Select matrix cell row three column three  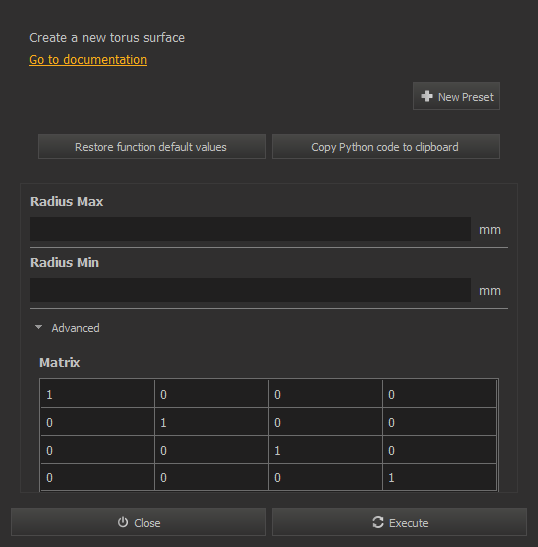[x=326, y=450]
